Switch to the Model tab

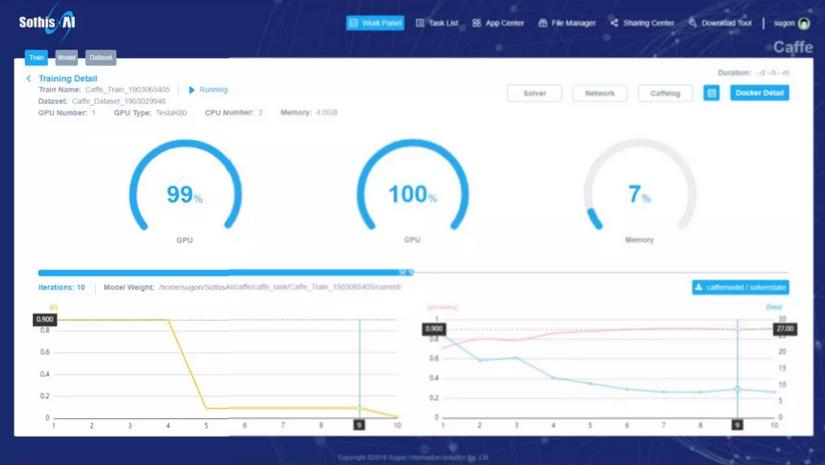coord(66,57)
